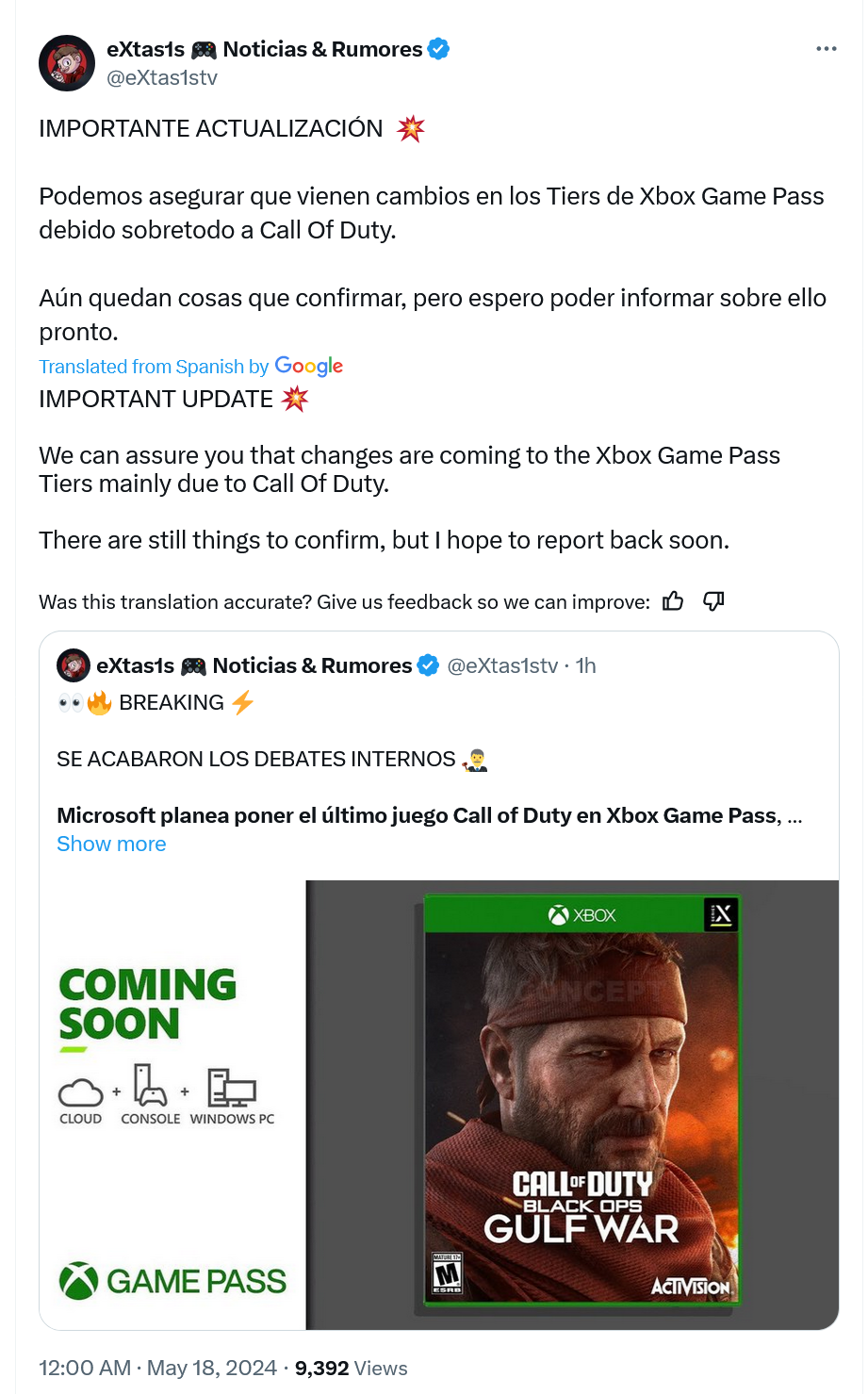Click the thumbs down translation feedback icon
This screenshot has height=1394, width=868.
click(713, 601)
